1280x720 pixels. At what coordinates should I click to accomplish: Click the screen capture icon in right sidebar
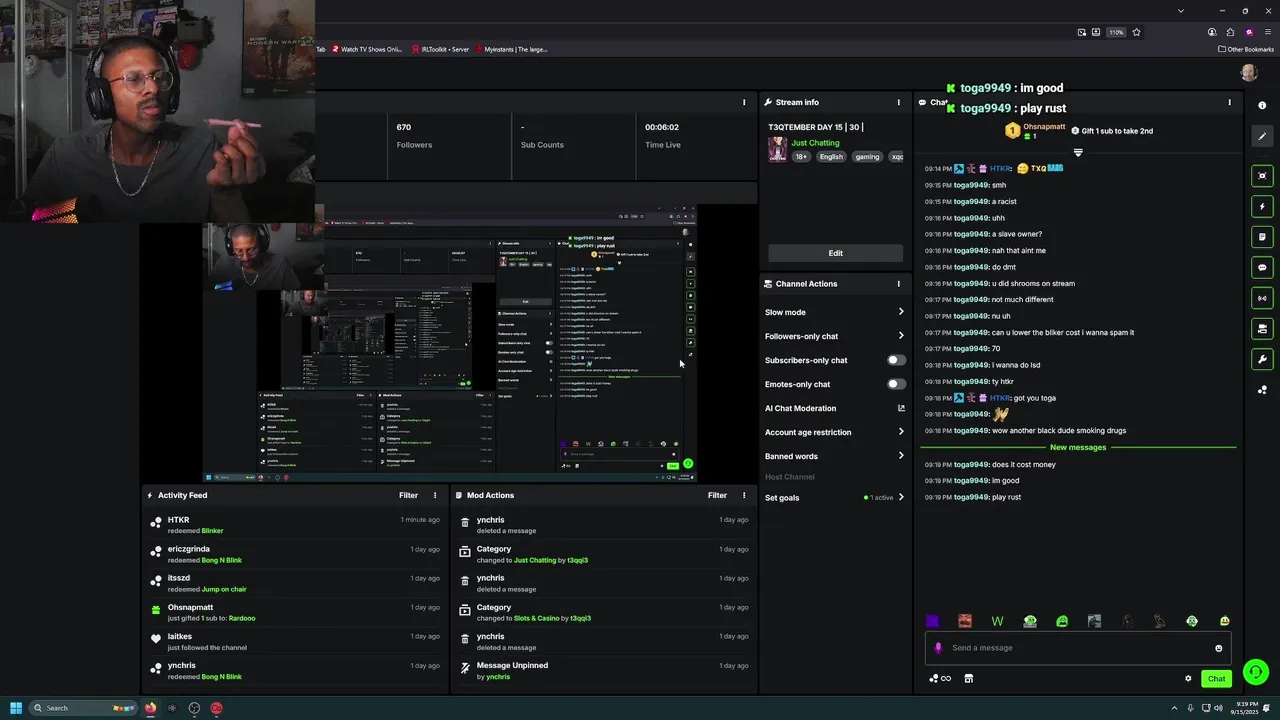1262,176
